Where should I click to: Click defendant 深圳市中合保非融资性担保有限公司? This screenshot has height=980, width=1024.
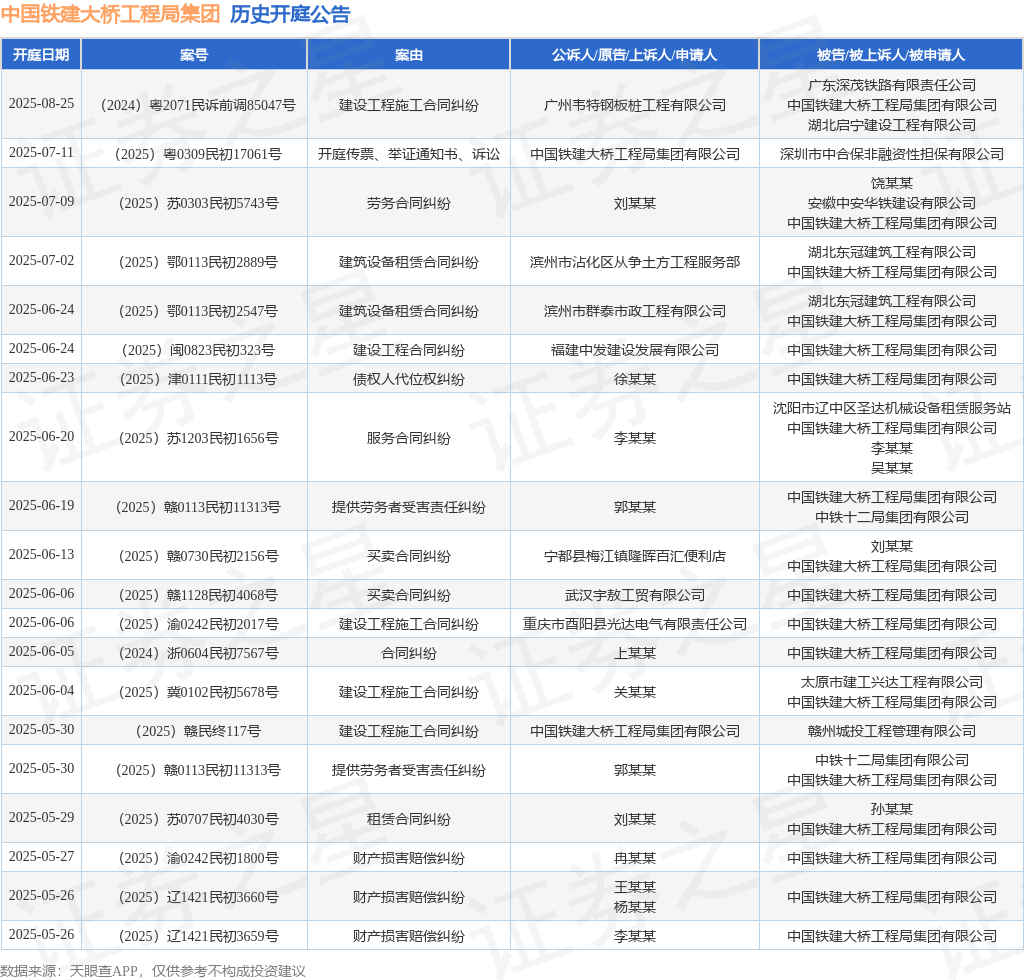[891, 154]
